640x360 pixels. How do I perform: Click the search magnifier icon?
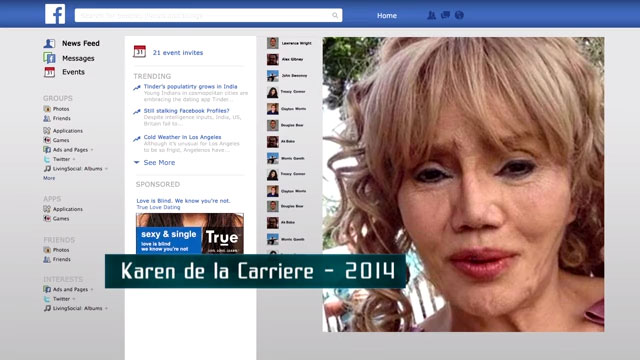tap(335, 16)
